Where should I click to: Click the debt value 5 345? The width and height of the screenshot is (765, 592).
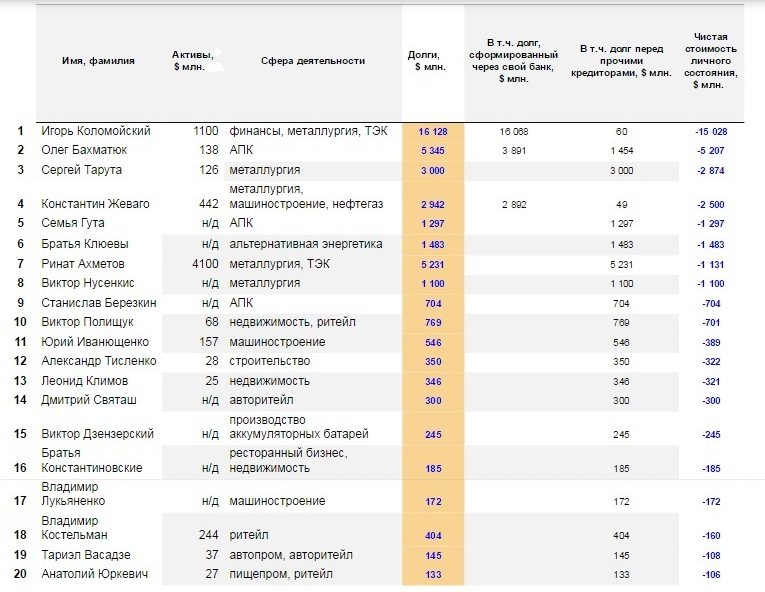tap(432, 150)
